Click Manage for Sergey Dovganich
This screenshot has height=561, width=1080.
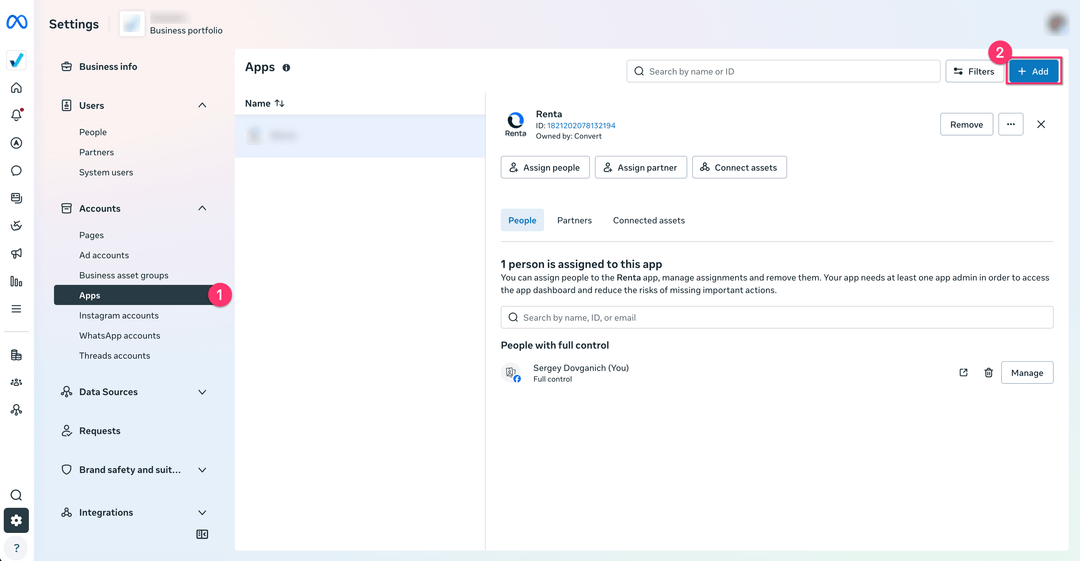1027,373
